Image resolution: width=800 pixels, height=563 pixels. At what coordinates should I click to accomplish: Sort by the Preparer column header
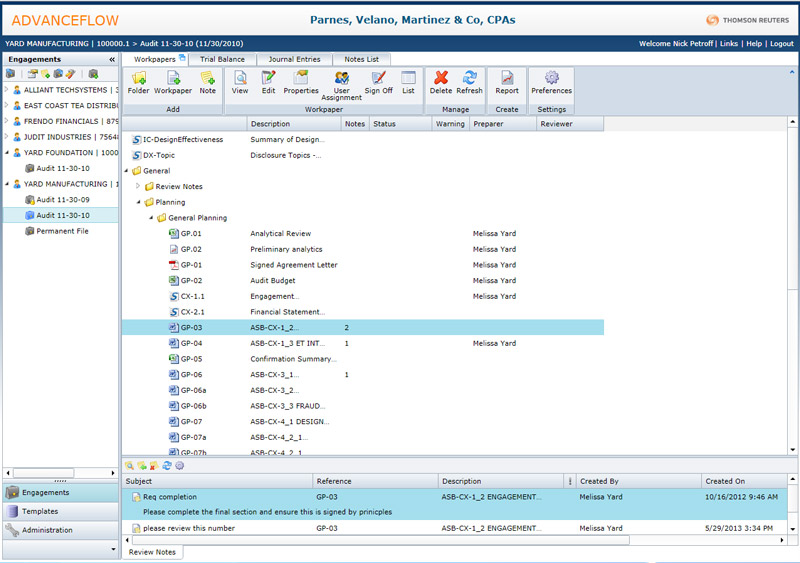pyautogui.click(x=489, y=124)
